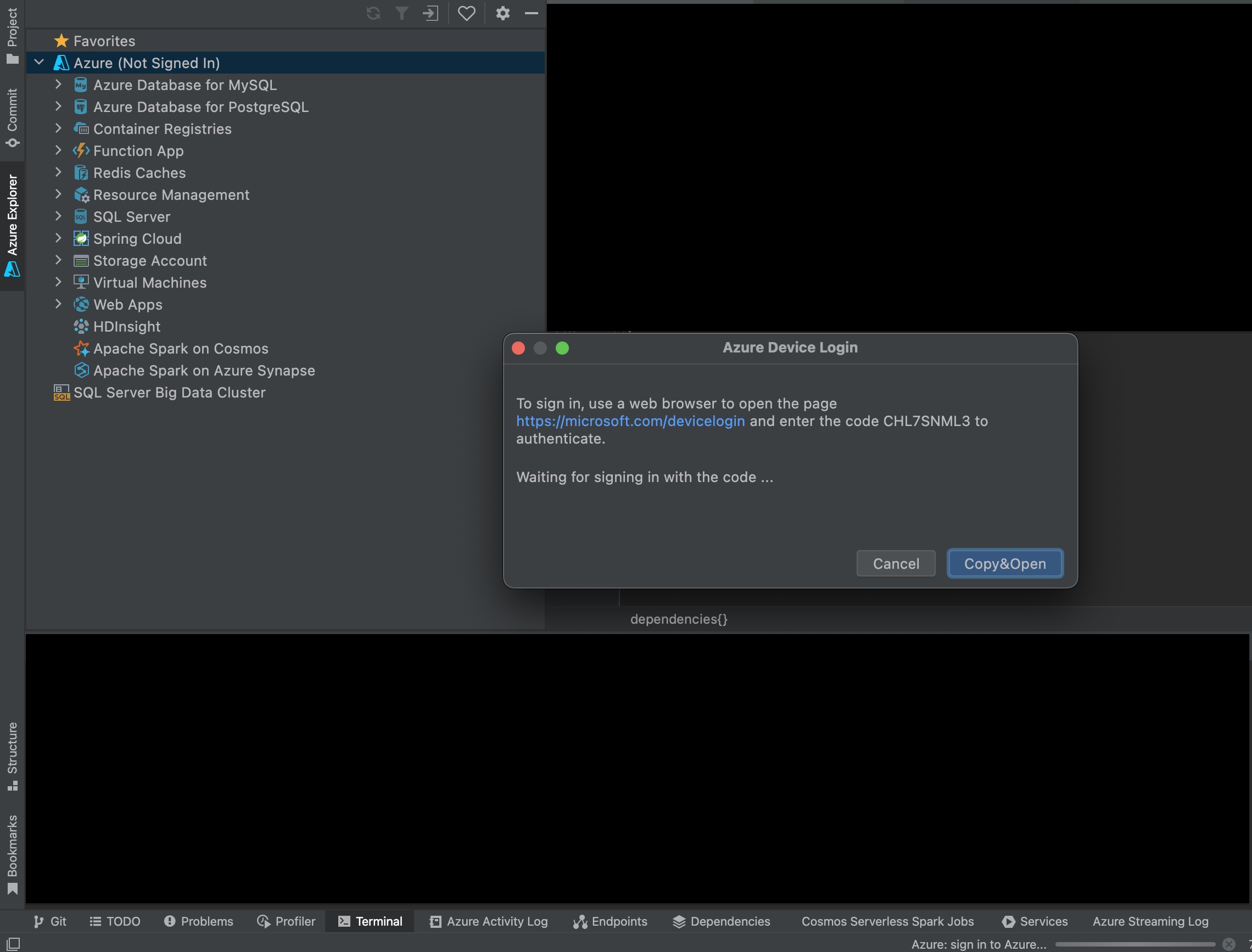The height and width of the screenshot is (952, 1252).
Task: Open the microsoft.com/devicelogin link
Action: point(630,421)
